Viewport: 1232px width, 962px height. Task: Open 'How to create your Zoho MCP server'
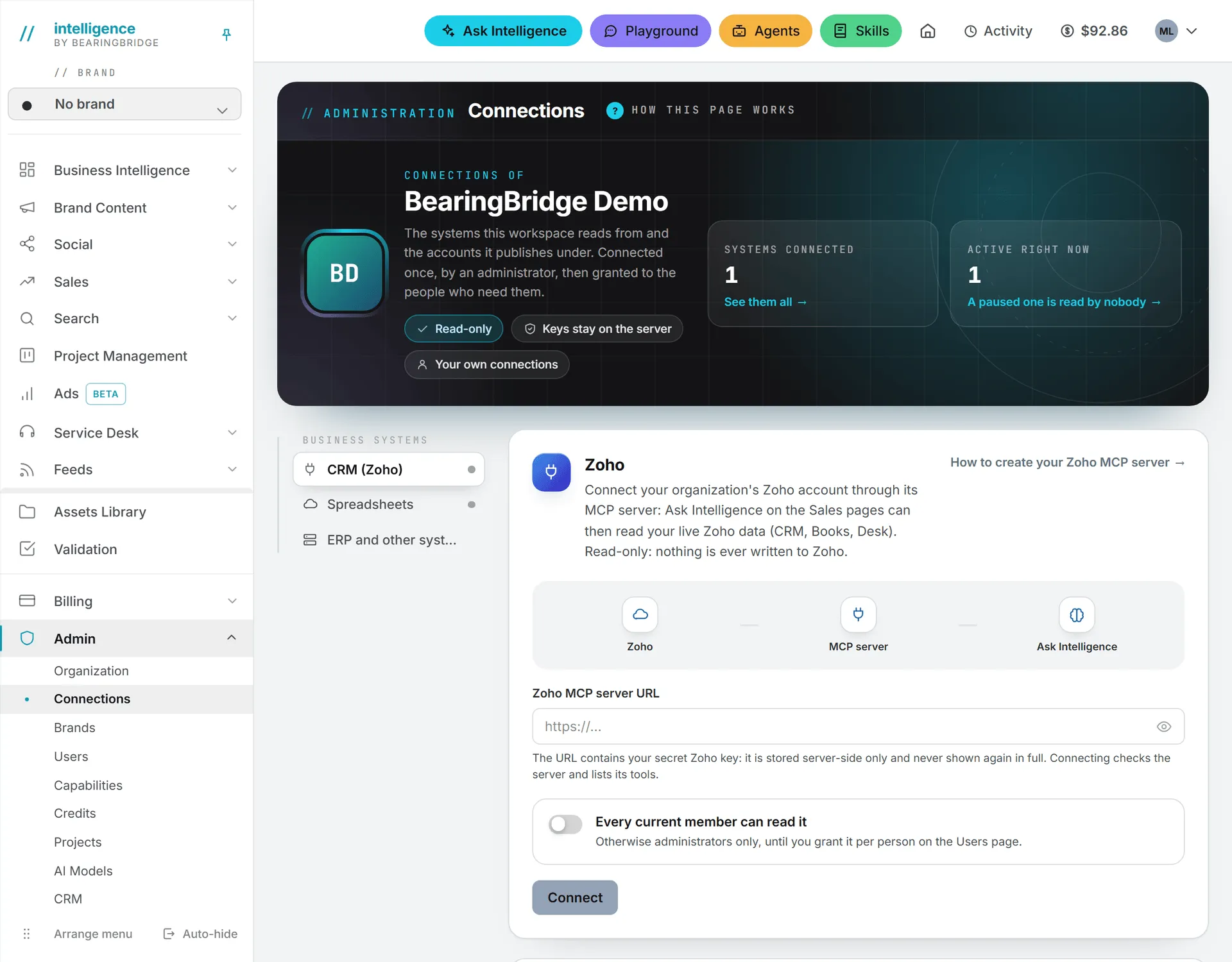coord(1067,462)
